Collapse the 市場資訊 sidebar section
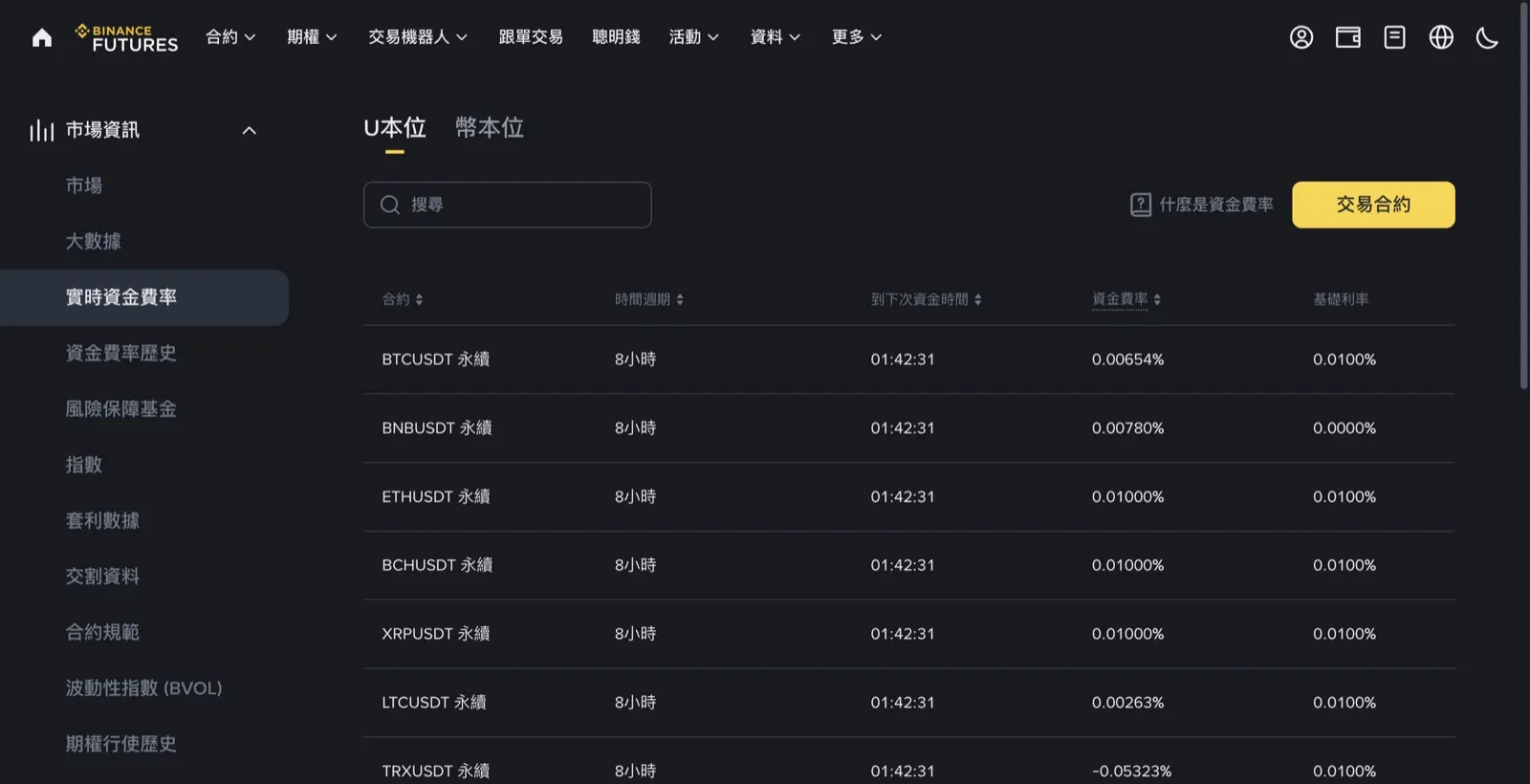This screenshot has height=784, width=1530. 250,130
